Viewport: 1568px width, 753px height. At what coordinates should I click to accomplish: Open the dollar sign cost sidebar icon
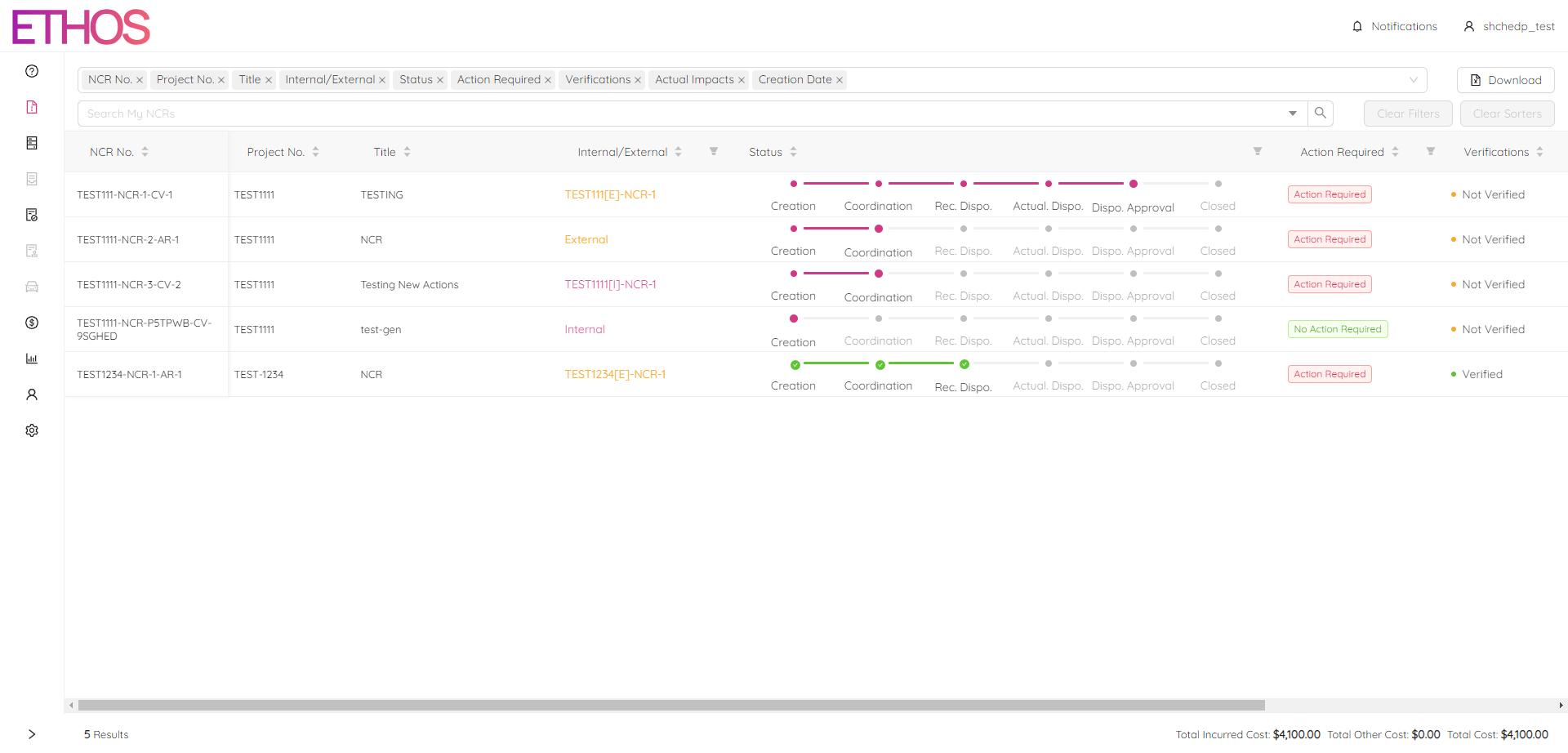tap(32, 323)
